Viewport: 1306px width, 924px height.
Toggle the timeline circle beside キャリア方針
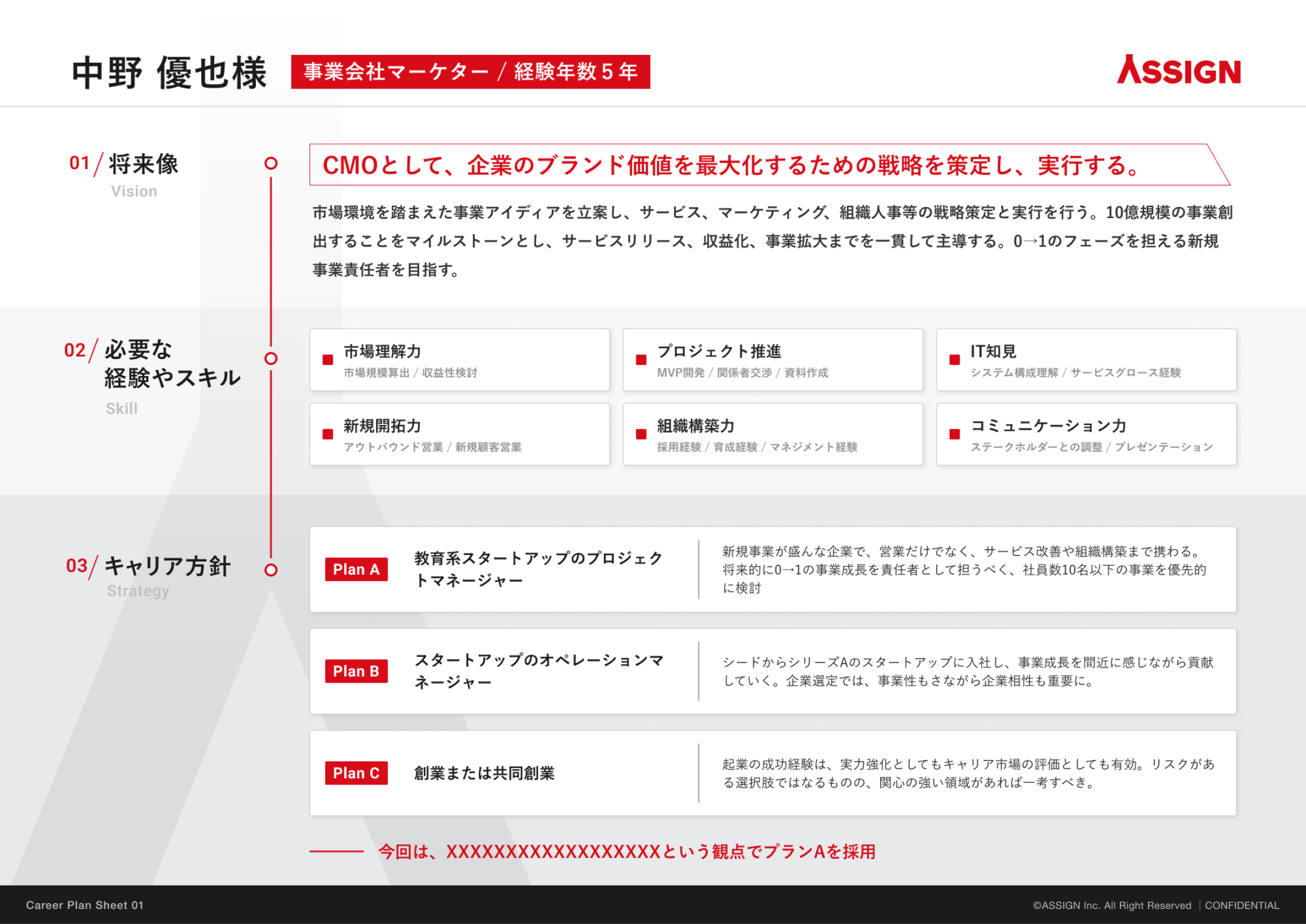tap(271, 570)
